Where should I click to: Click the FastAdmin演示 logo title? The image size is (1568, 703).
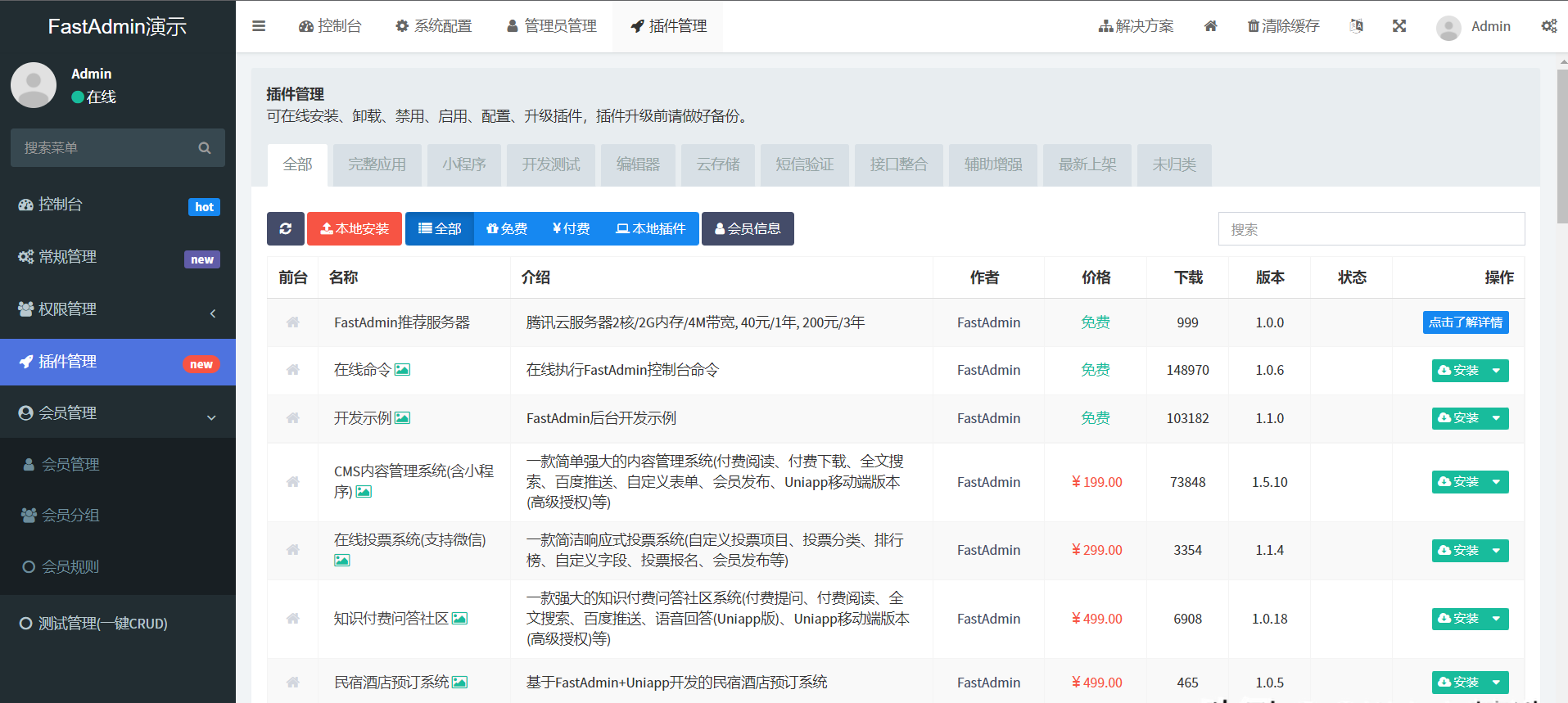117,26
